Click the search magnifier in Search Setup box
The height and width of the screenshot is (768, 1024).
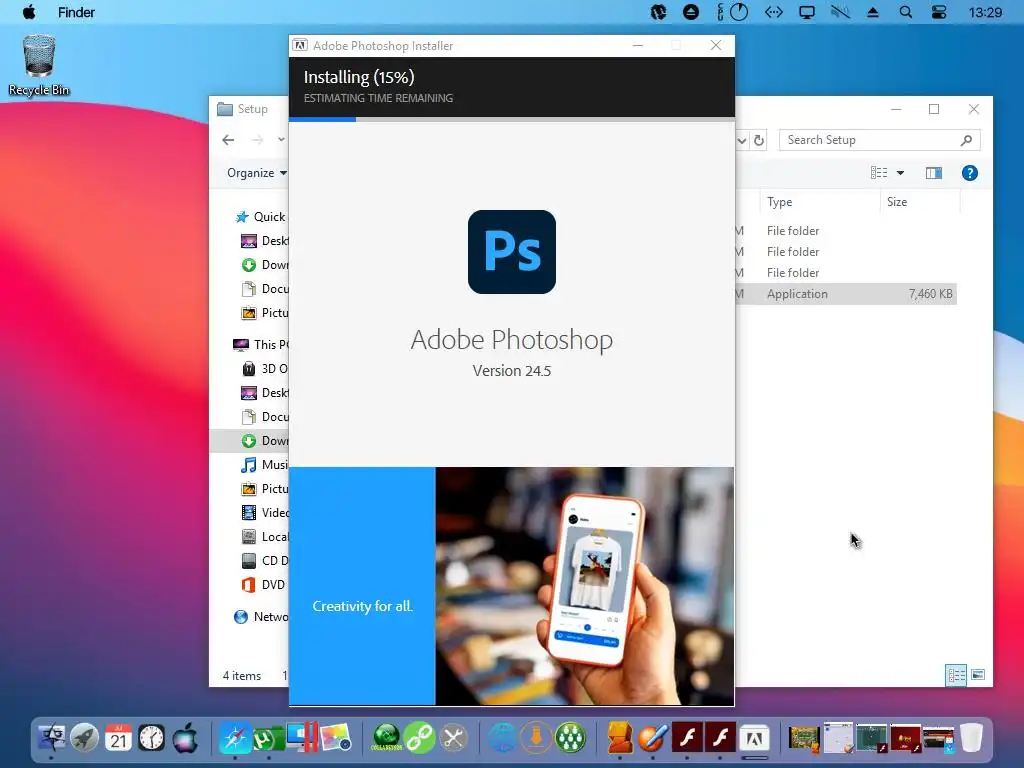pos(967,140)
